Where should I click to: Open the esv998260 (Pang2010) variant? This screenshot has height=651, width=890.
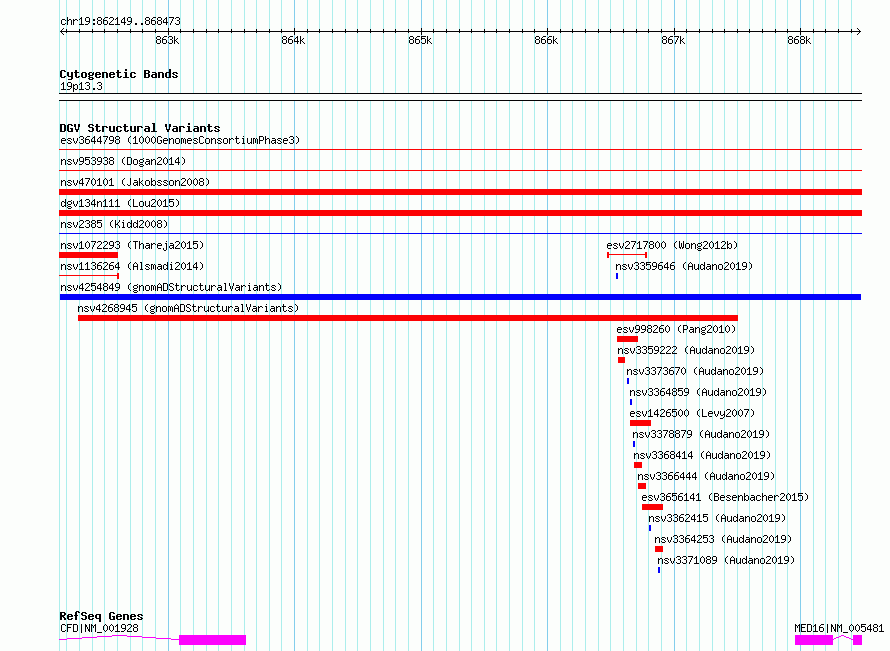click(676, 329)
